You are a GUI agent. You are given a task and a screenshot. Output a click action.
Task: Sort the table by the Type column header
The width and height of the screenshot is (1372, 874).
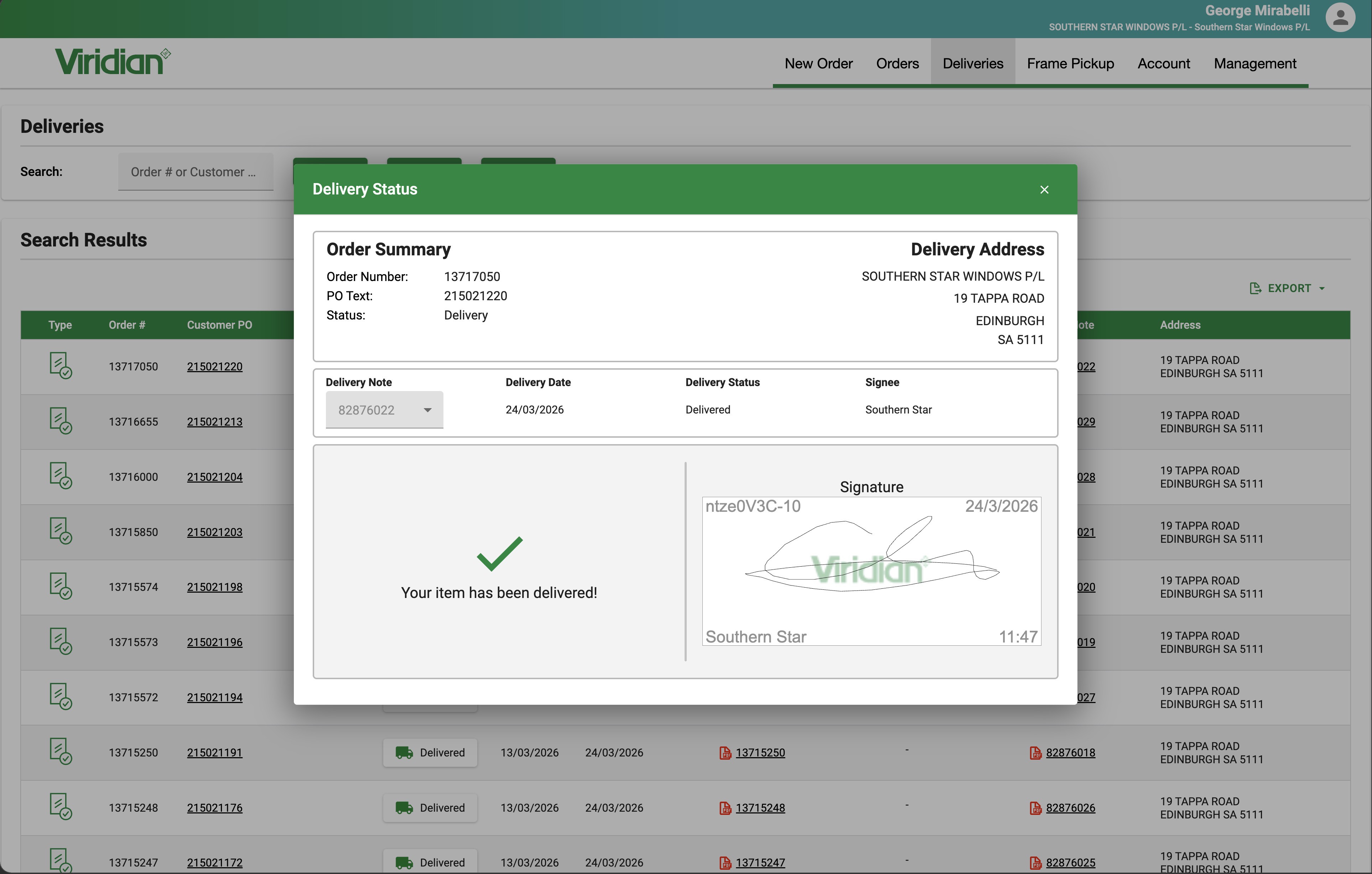point(60,325)
